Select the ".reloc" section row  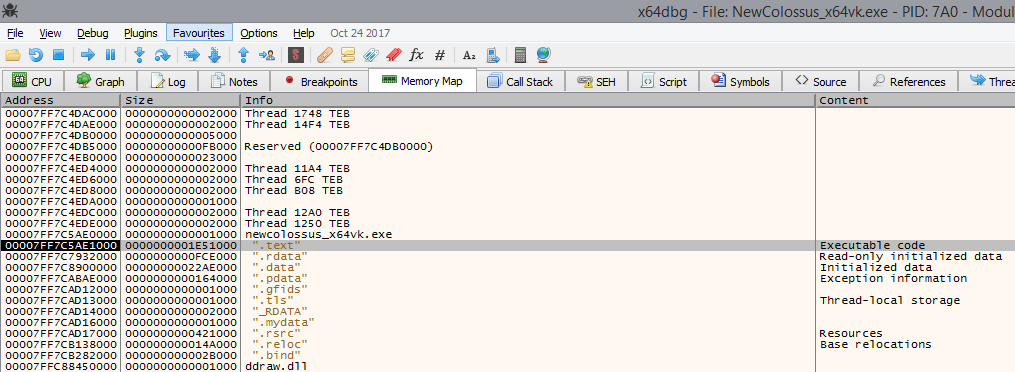[x=508, y=345]
